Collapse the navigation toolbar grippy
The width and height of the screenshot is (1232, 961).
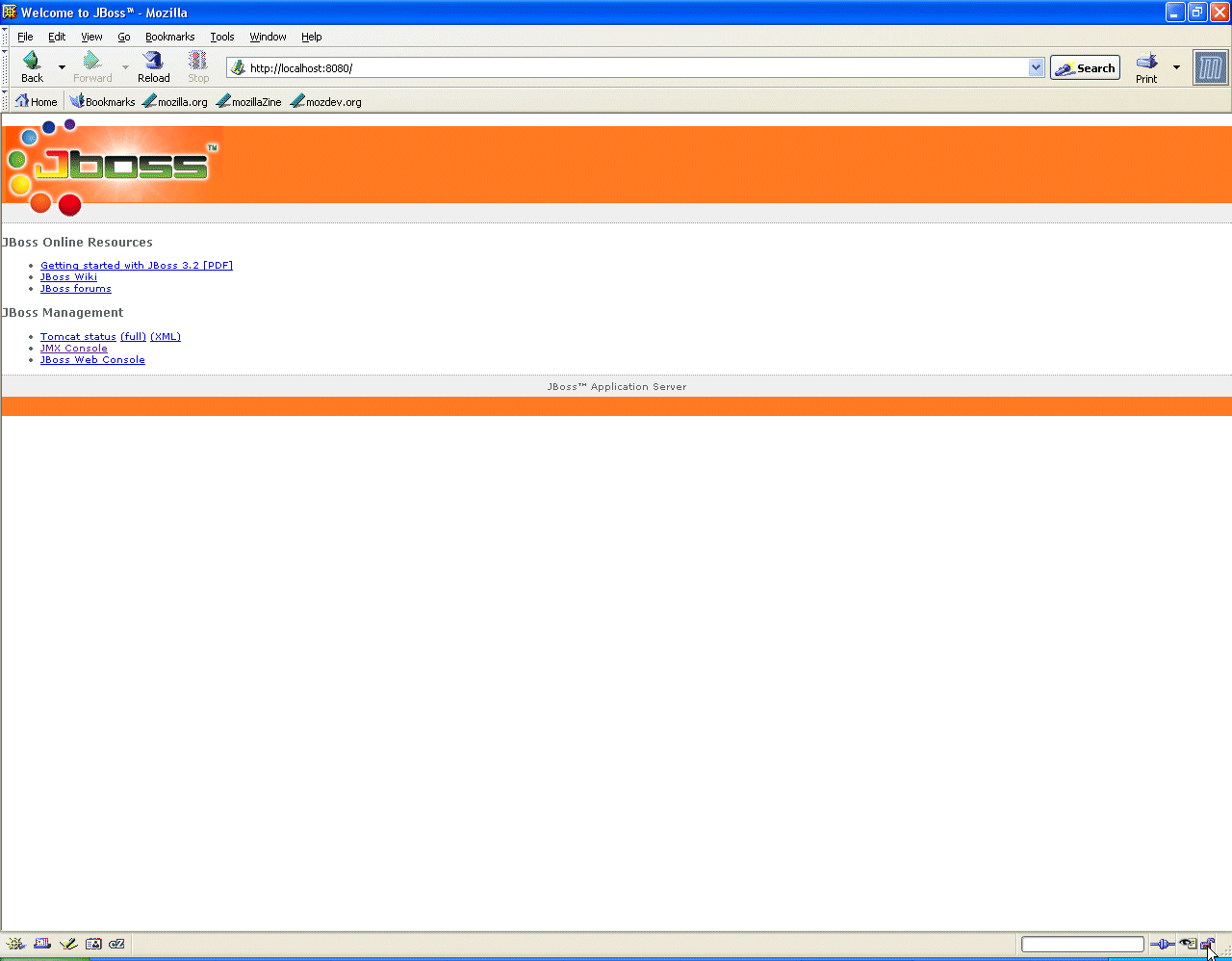5,67
